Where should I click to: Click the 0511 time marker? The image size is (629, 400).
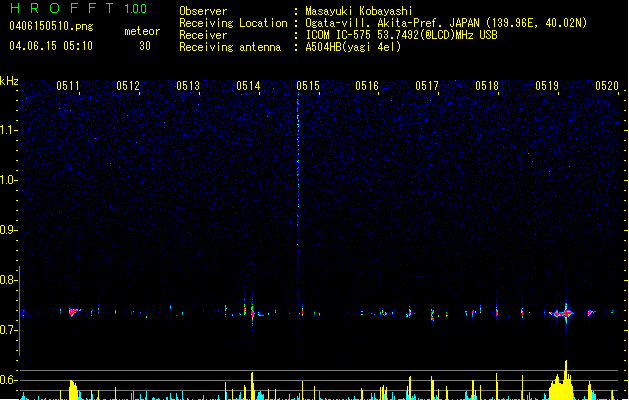[x=68, y=86]
